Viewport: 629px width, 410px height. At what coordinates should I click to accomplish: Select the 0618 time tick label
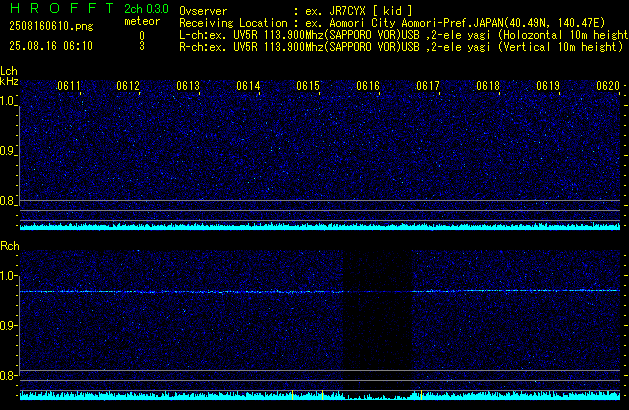(x=488, y=86)
